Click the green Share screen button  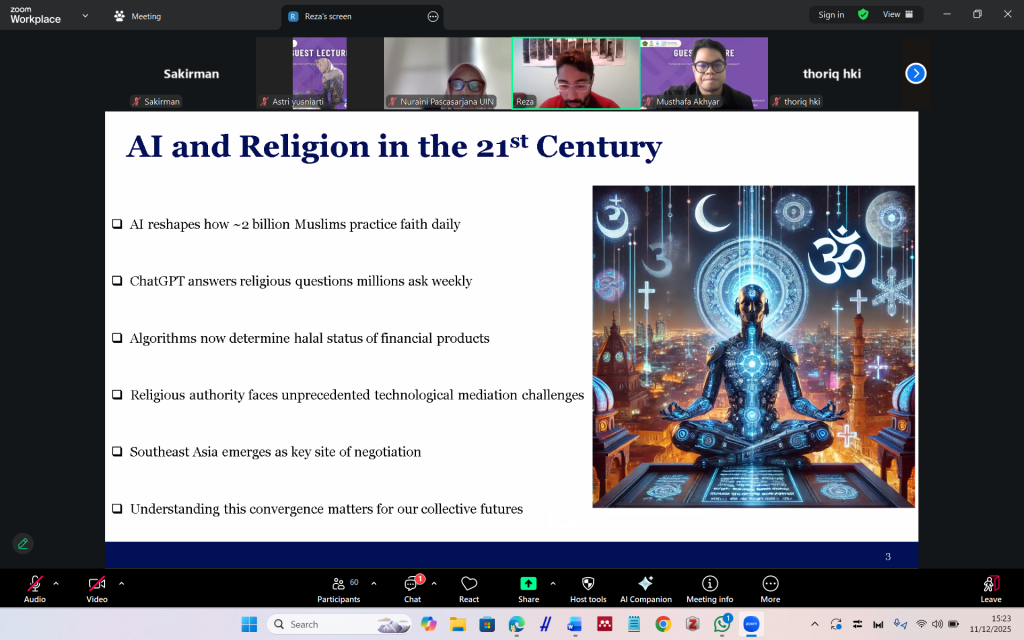528,588
